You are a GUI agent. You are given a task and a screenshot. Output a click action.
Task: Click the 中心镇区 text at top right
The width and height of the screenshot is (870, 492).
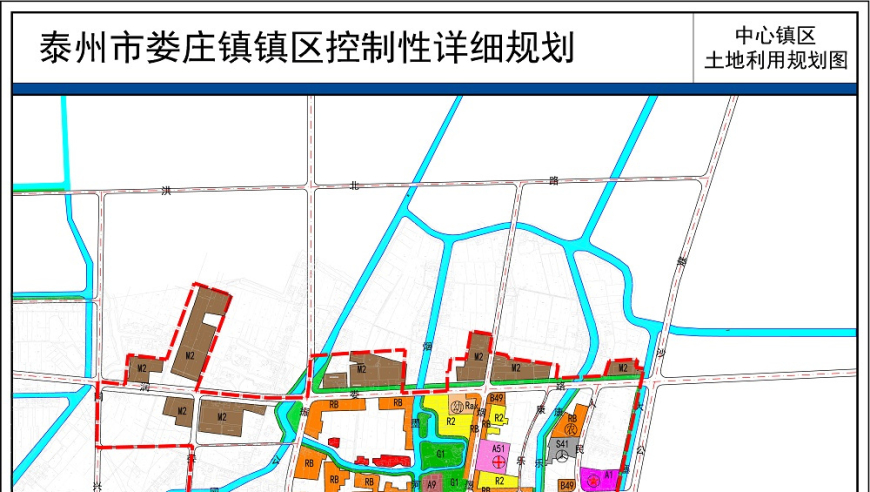click(775, 34)
